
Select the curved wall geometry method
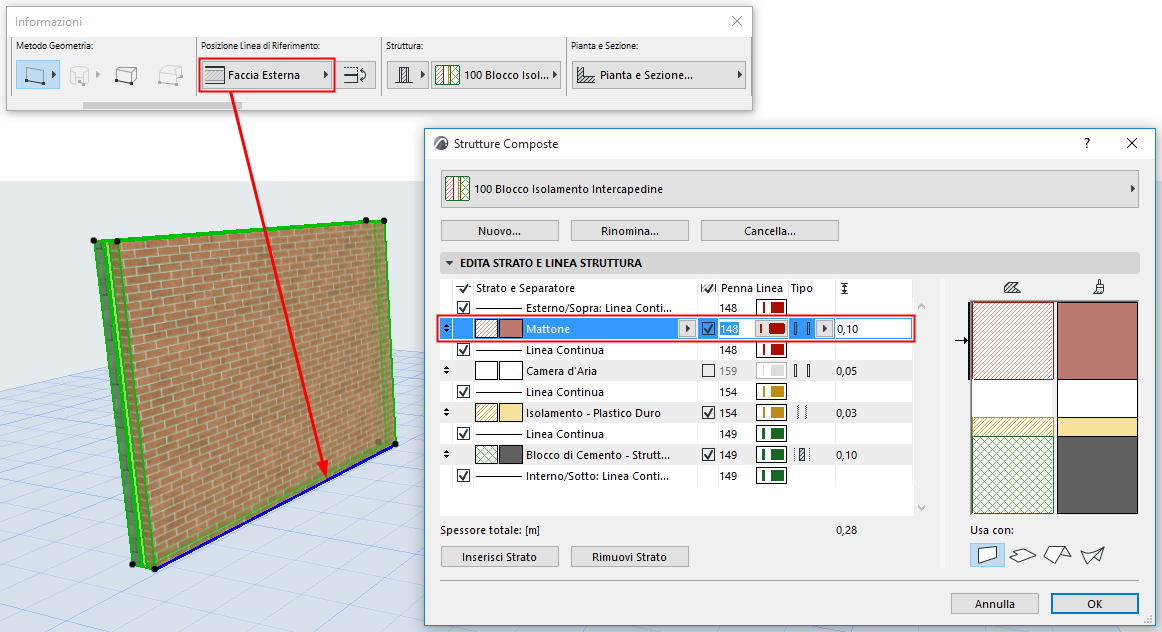click(80, 75)
